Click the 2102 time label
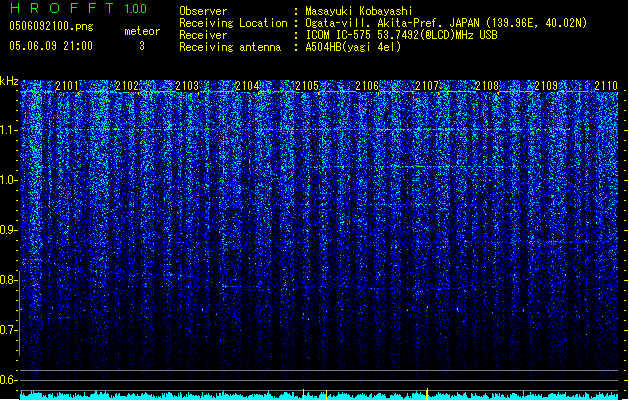629x400 pixels. [x=127, y=86]
